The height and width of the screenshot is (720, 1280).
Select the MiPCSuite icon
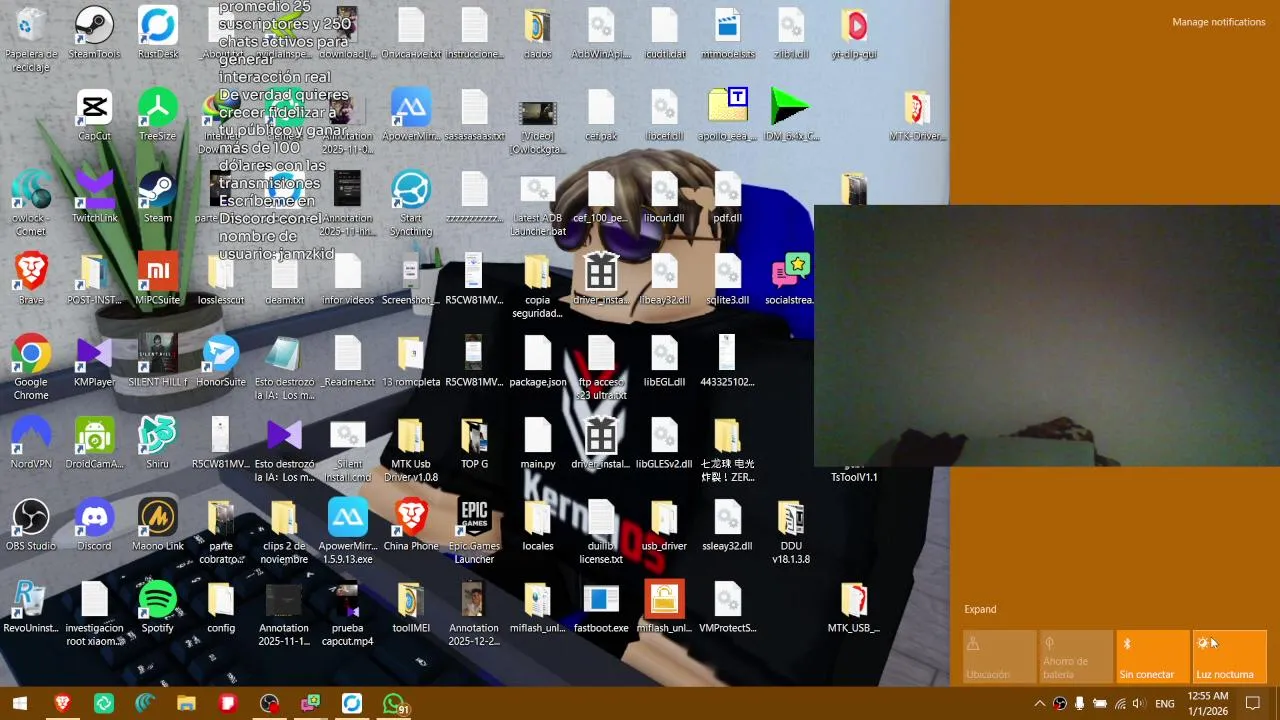(157, 279)
